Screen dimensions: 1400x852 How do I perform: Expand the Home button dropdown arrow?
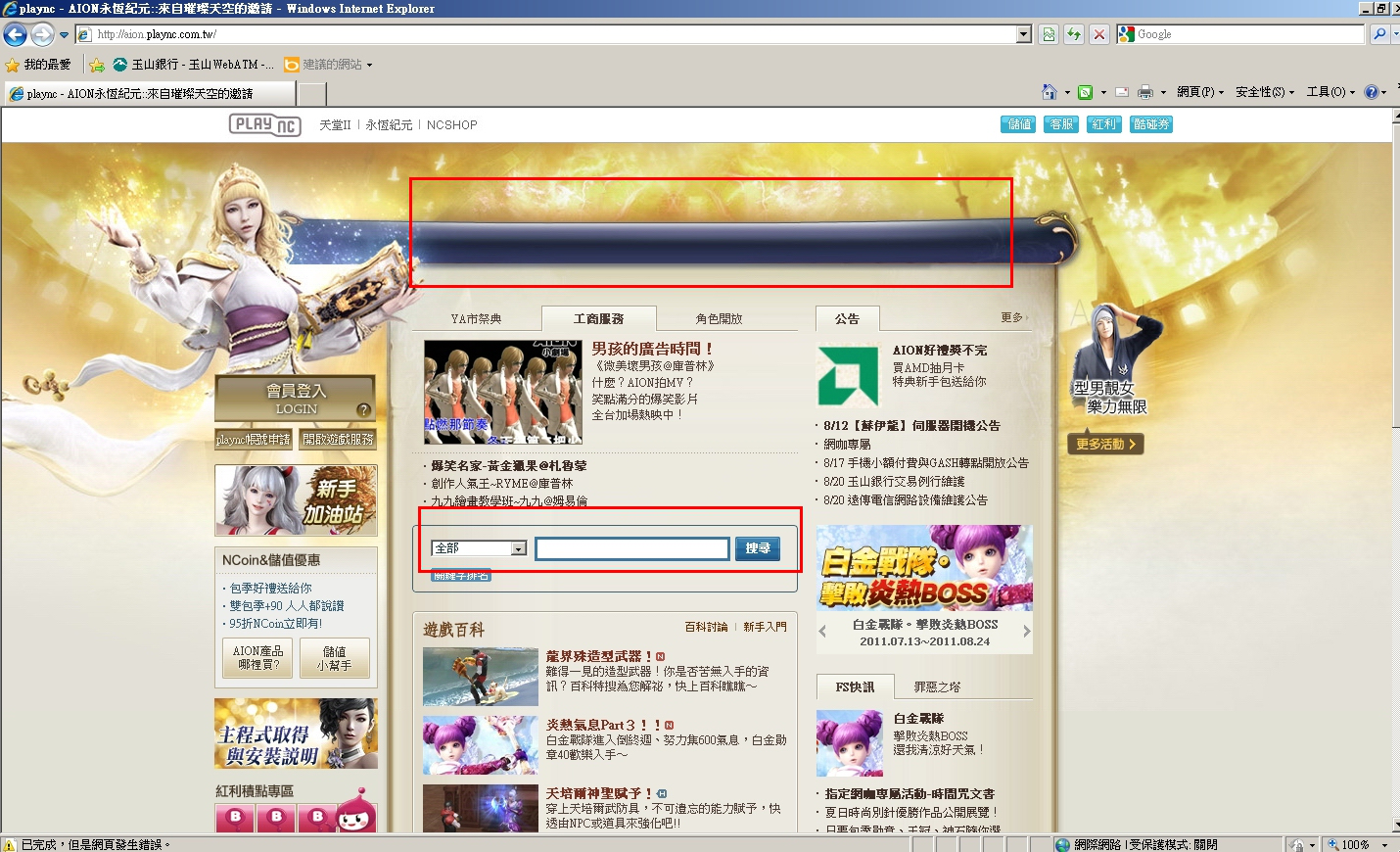1067,93
